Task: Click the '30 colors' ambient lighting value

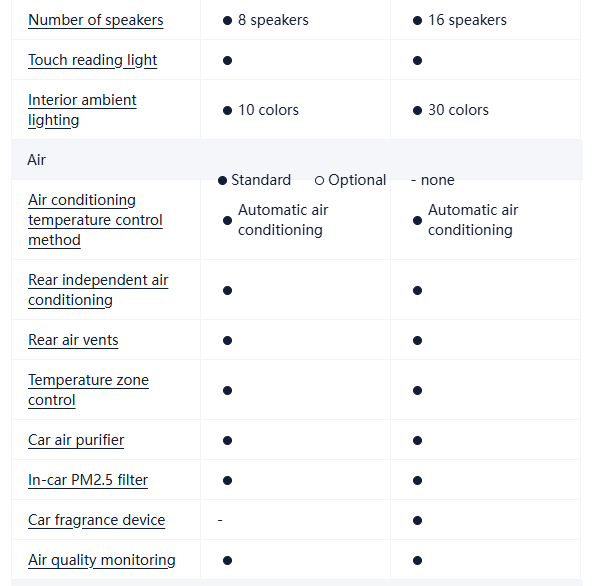Action: [x=458, y=110]
